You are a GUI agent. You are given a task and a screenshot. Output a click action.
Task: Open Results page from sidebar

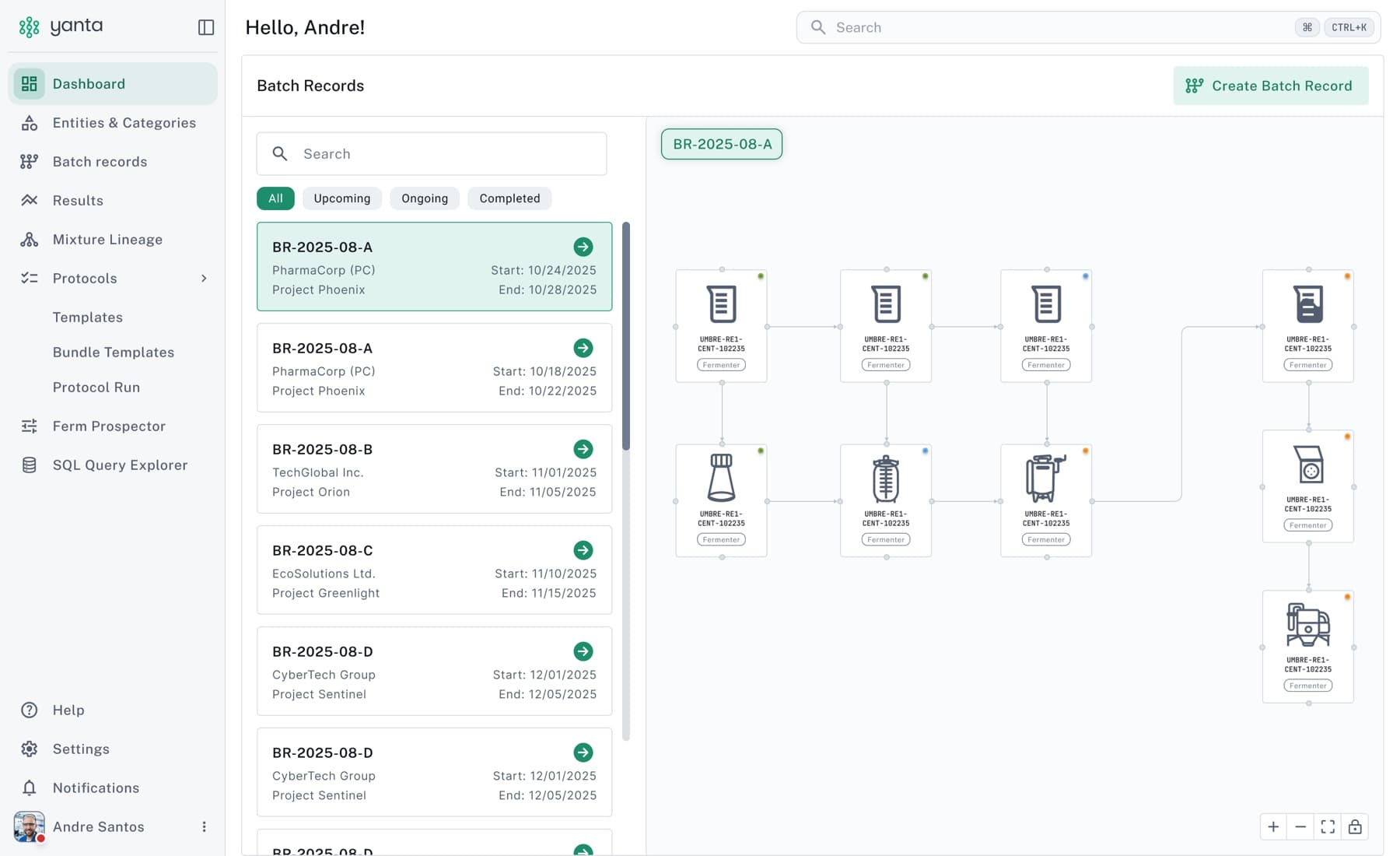[113, 201]
